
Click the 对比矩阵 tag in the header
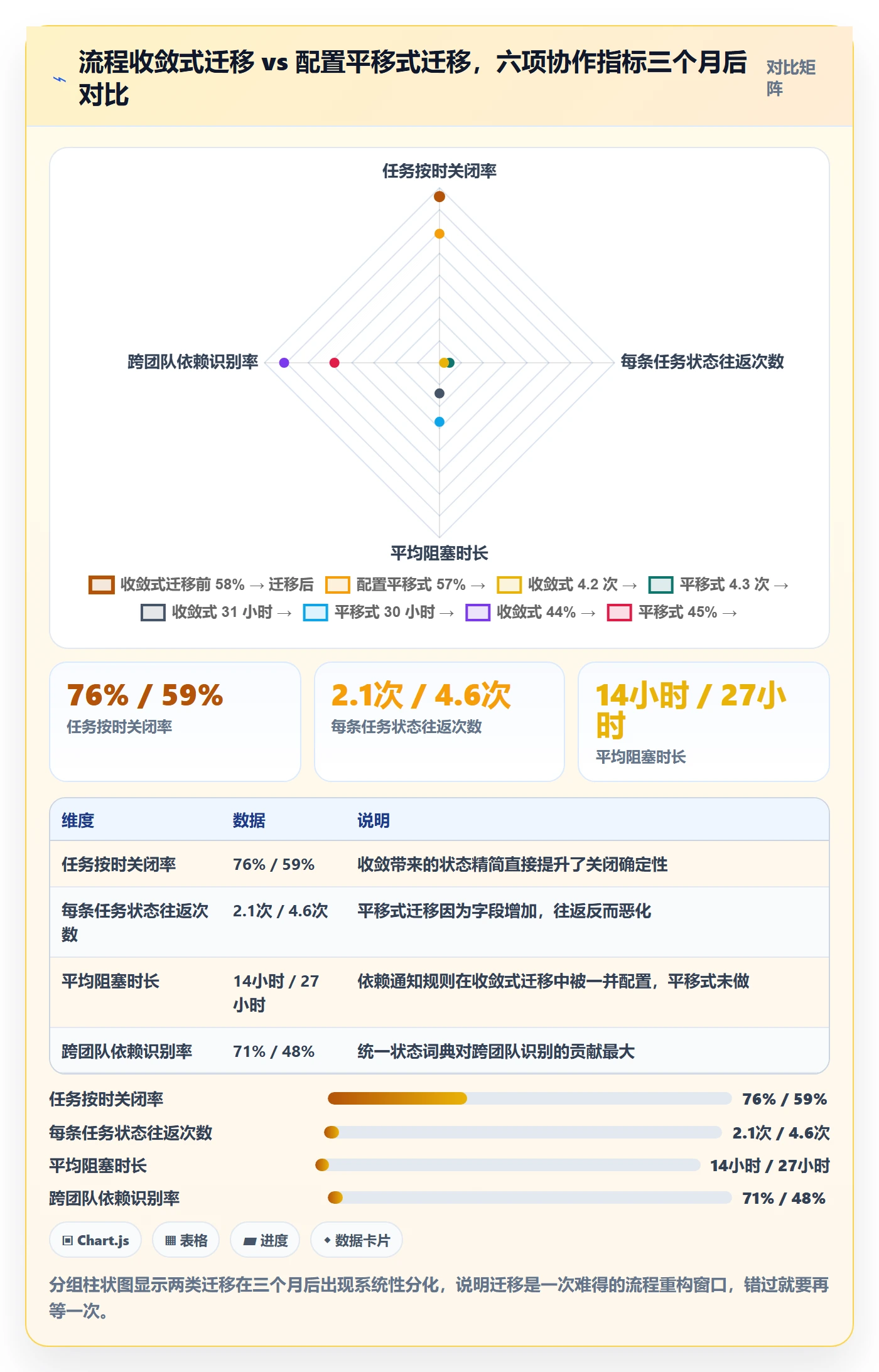791,78
